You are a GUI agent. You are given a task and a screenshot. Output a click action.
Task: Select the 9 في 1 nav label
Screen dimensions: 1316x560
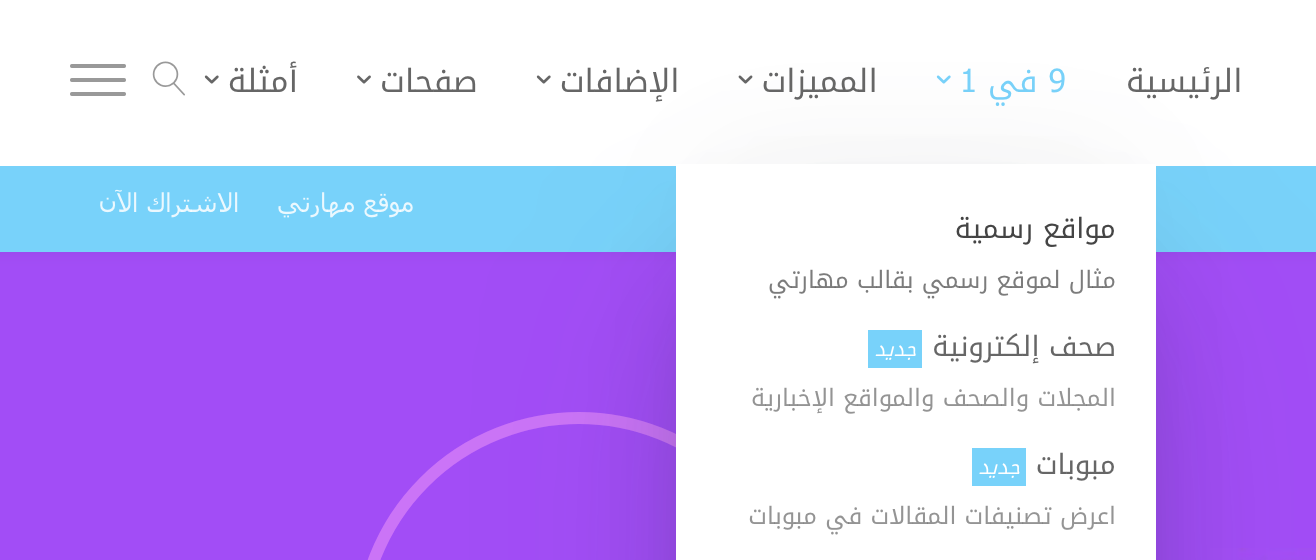1013,81
